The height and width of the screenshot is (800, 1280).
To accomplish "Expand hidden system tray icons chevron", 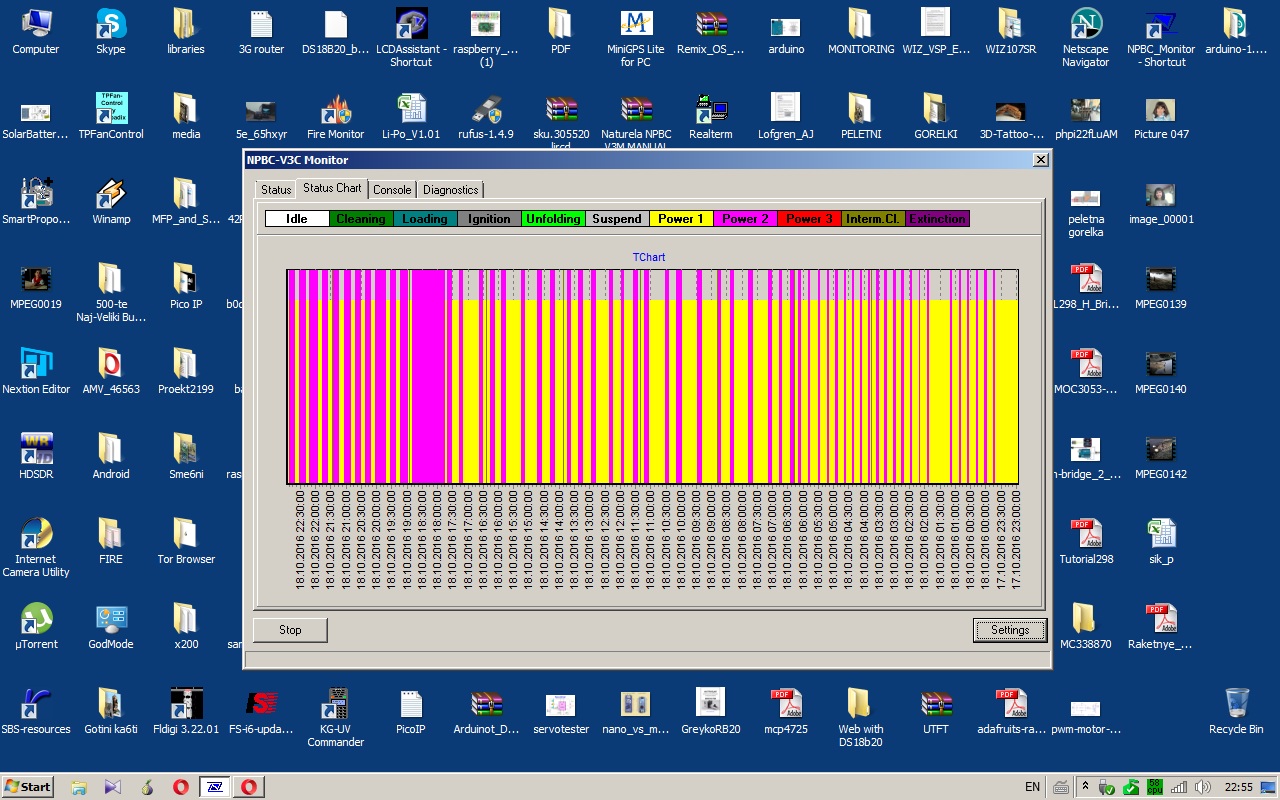I will 1085,787.
